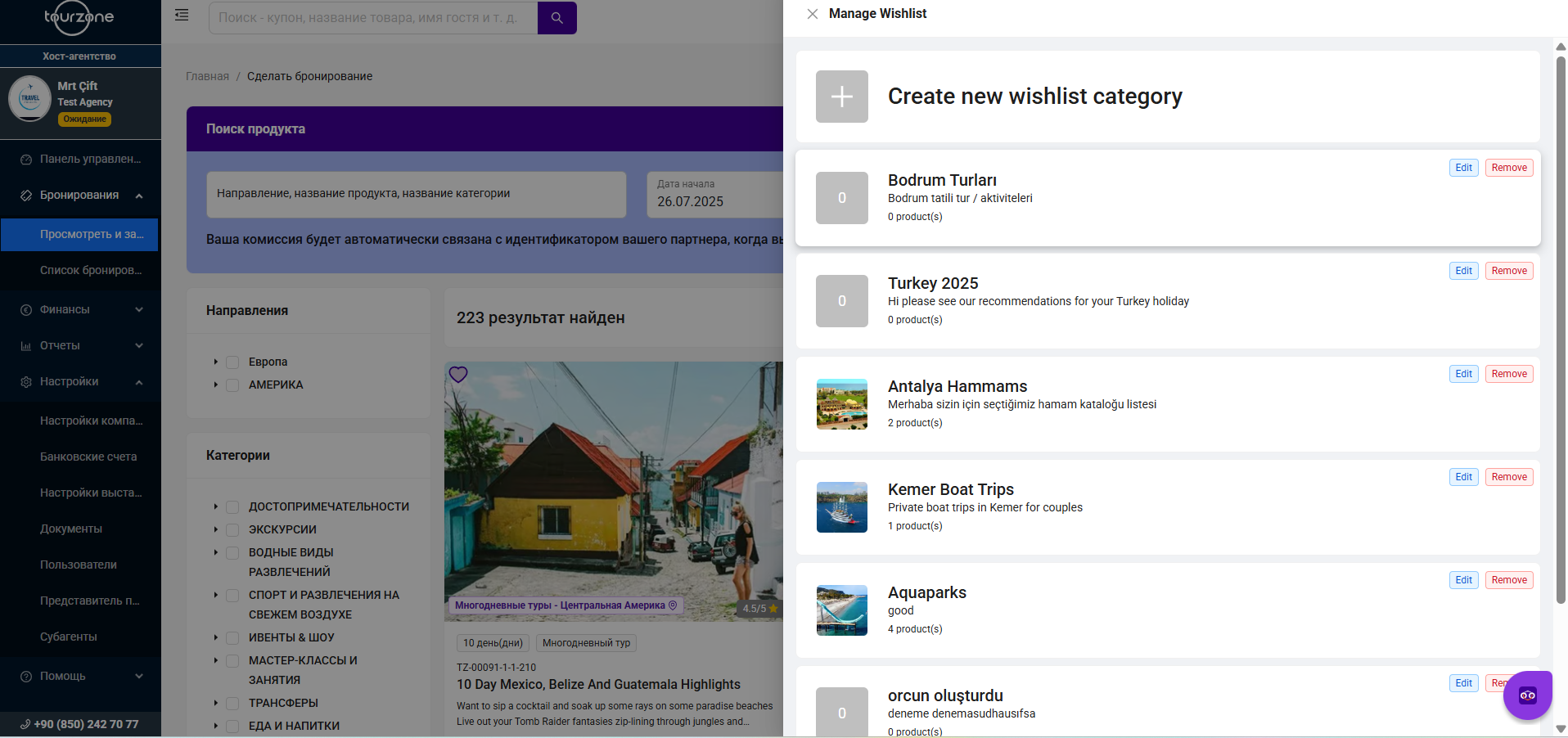The width and height of the screenshot is (1568, 738).
Task: Click the plus icon to create wishlist category
Action: point(841,97)
